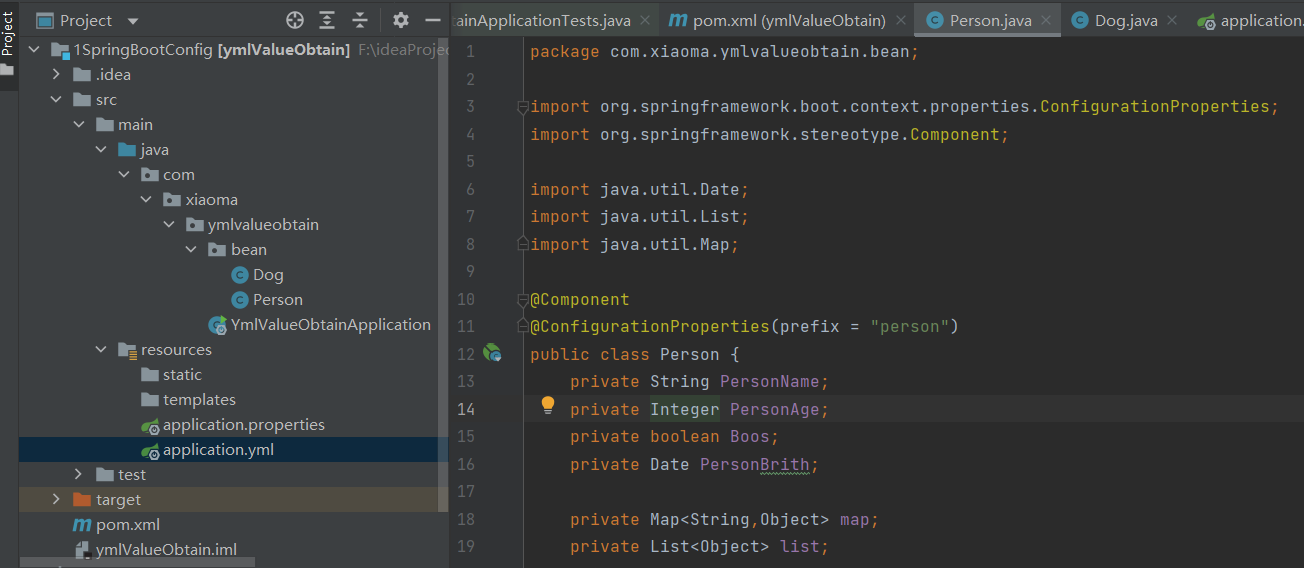Select the Person class in project tree
The image size is (1304, 568).
tap(267, 299)
